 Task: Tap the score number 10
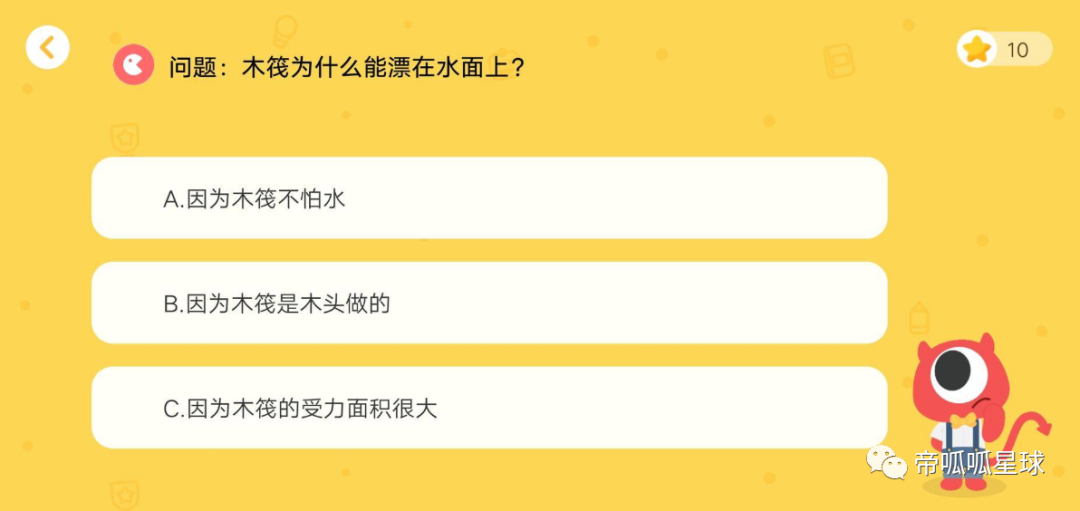tap(1017, 50)
